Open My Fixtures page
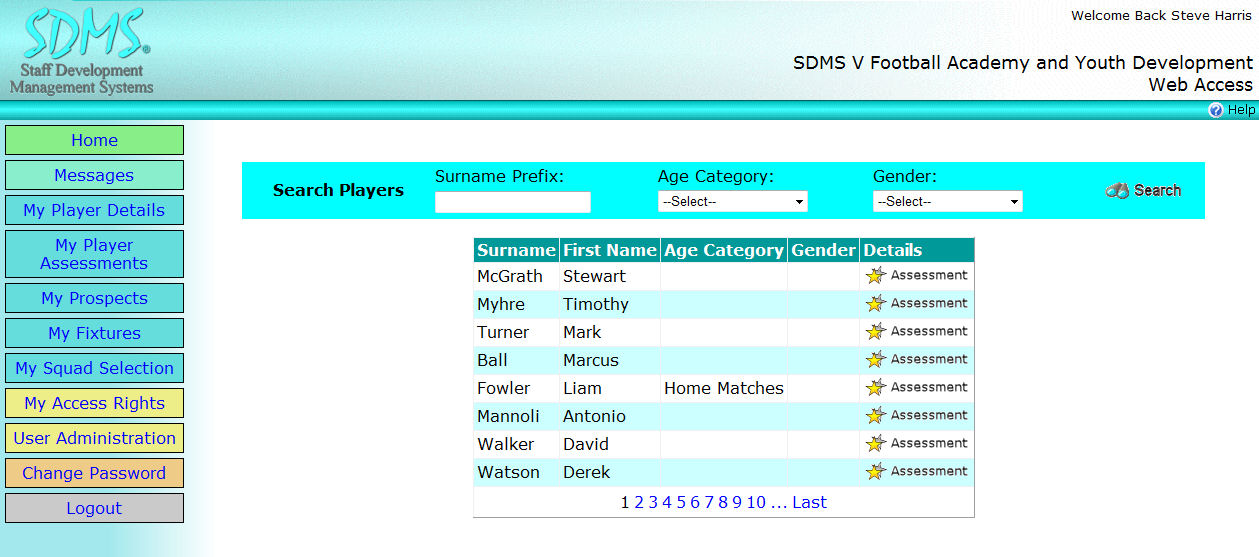 [x=94, y=333]
